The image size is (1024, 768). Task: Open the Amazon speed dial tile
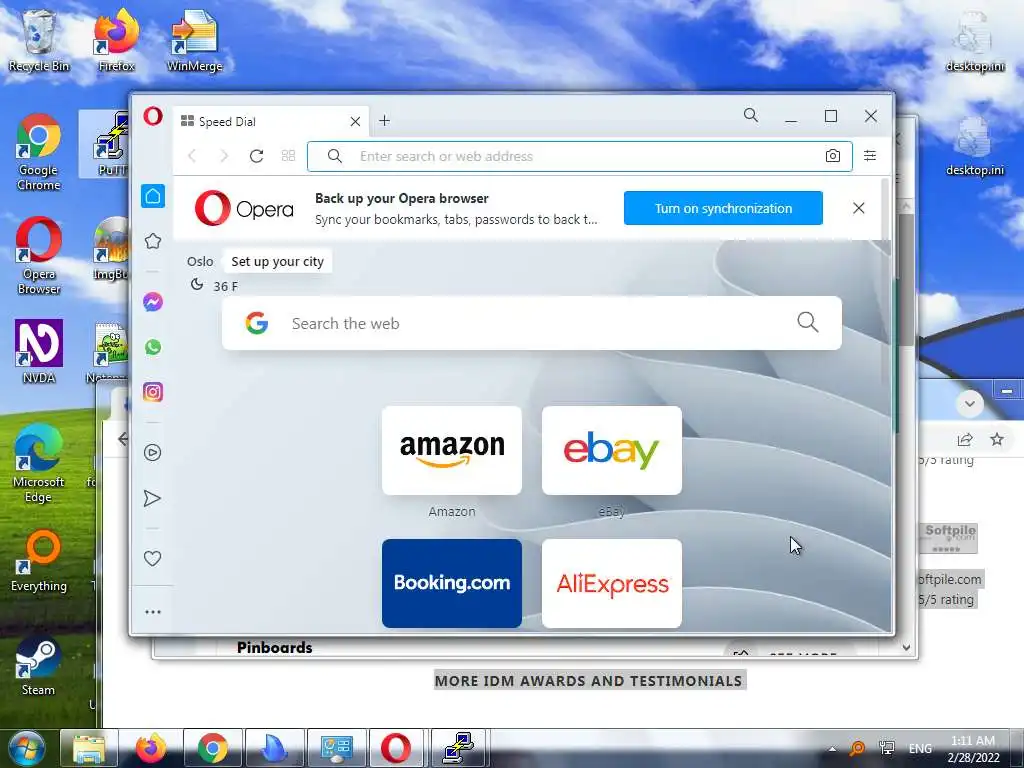[x=452, y=451]
